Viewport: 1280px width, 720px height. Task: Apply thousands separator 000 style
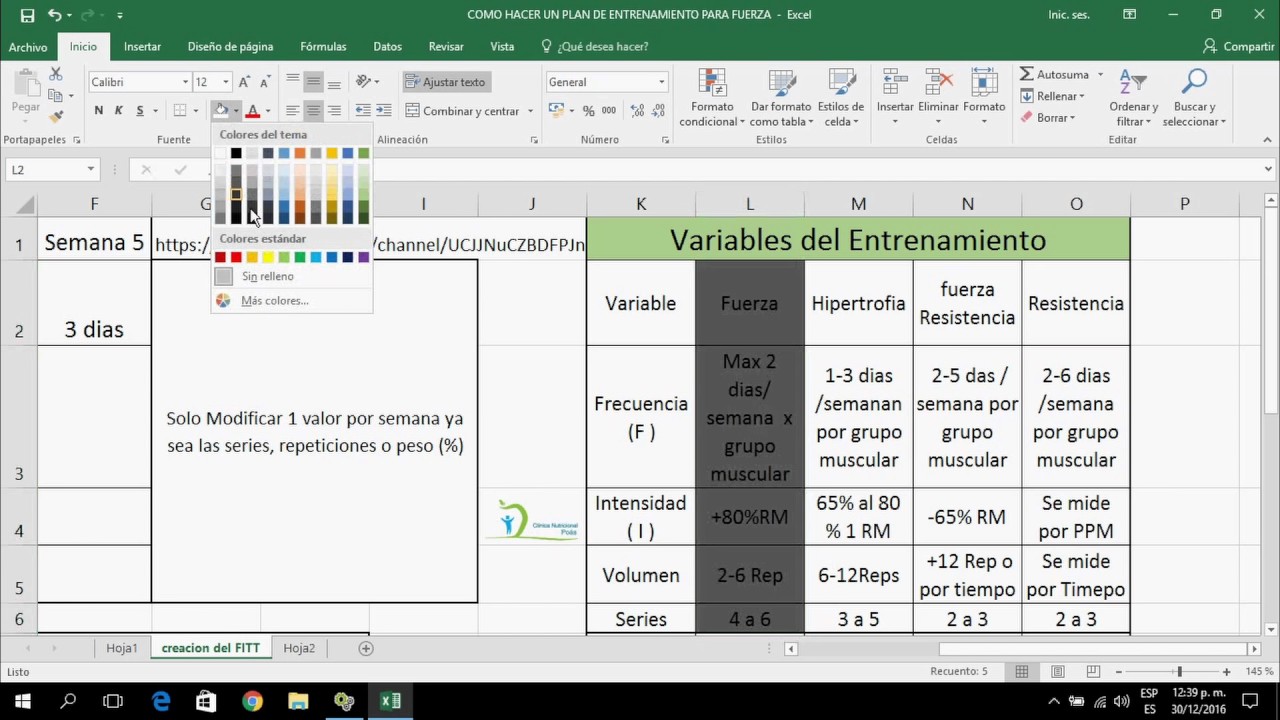click(609, 111)
